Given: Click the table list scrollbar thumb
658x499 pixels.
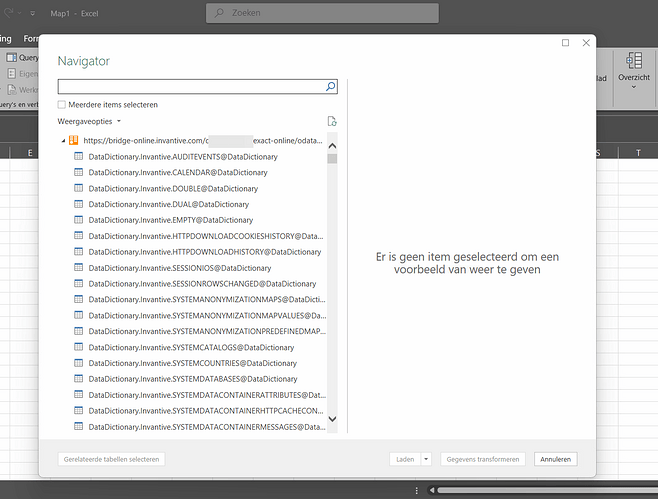Looking at the screenshot, I should [332, 159].
